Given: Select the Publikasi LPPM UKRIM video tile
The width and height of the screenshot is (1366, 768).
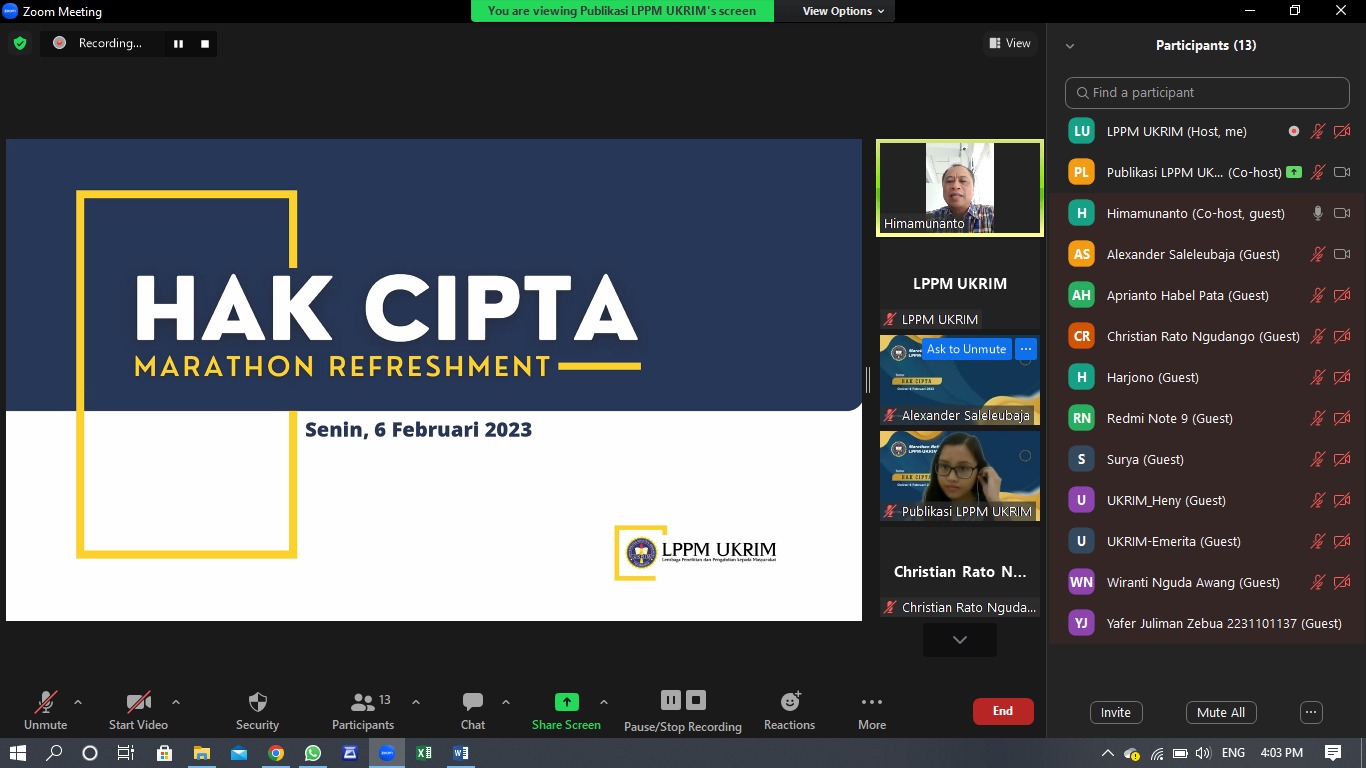Looking at the screenshot, I should [x=960, y=476].
